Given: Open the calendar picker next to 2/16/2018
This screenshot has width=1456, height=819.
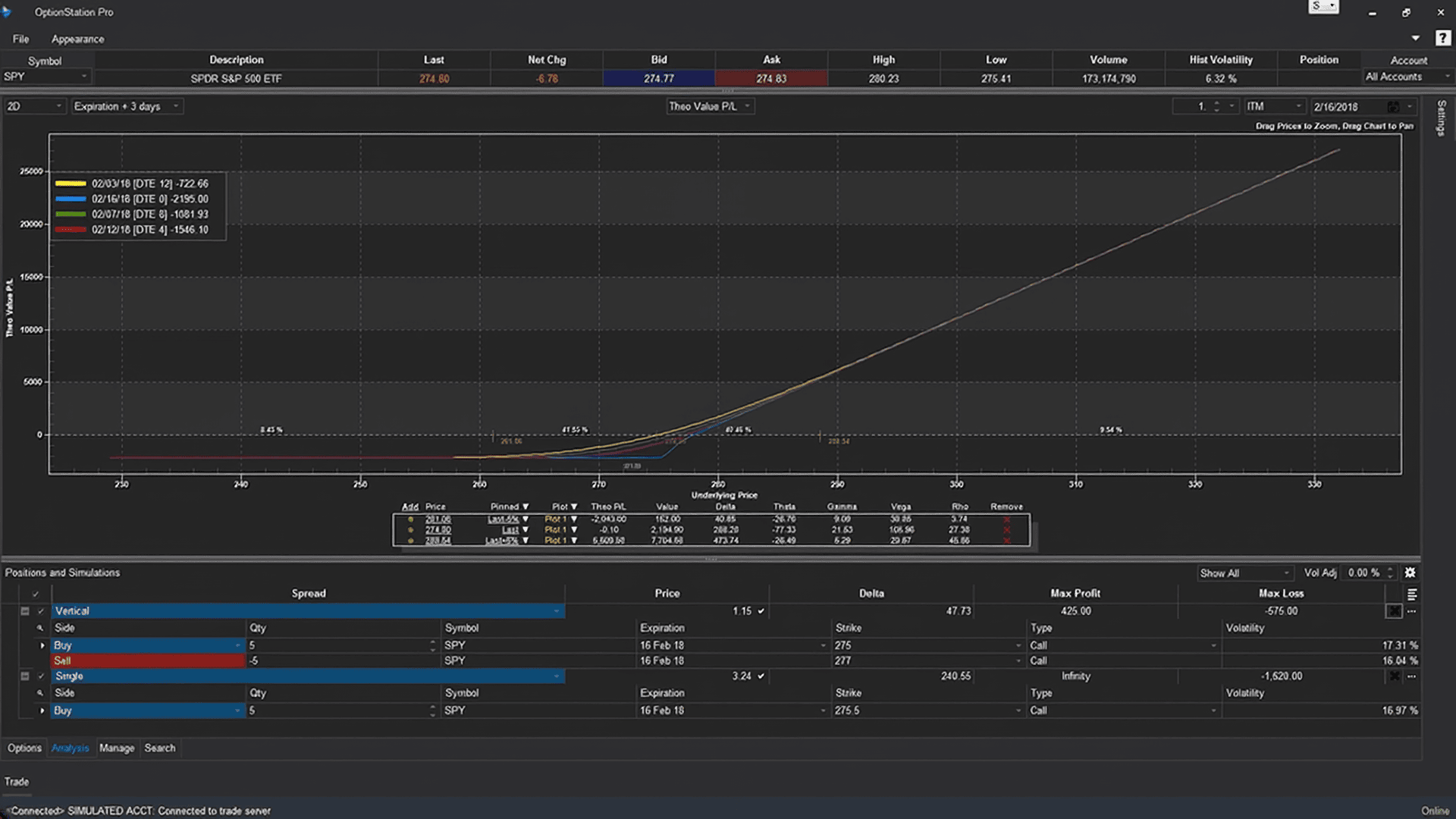Looking at the screenshot, I should click(x=1393, y=107).
